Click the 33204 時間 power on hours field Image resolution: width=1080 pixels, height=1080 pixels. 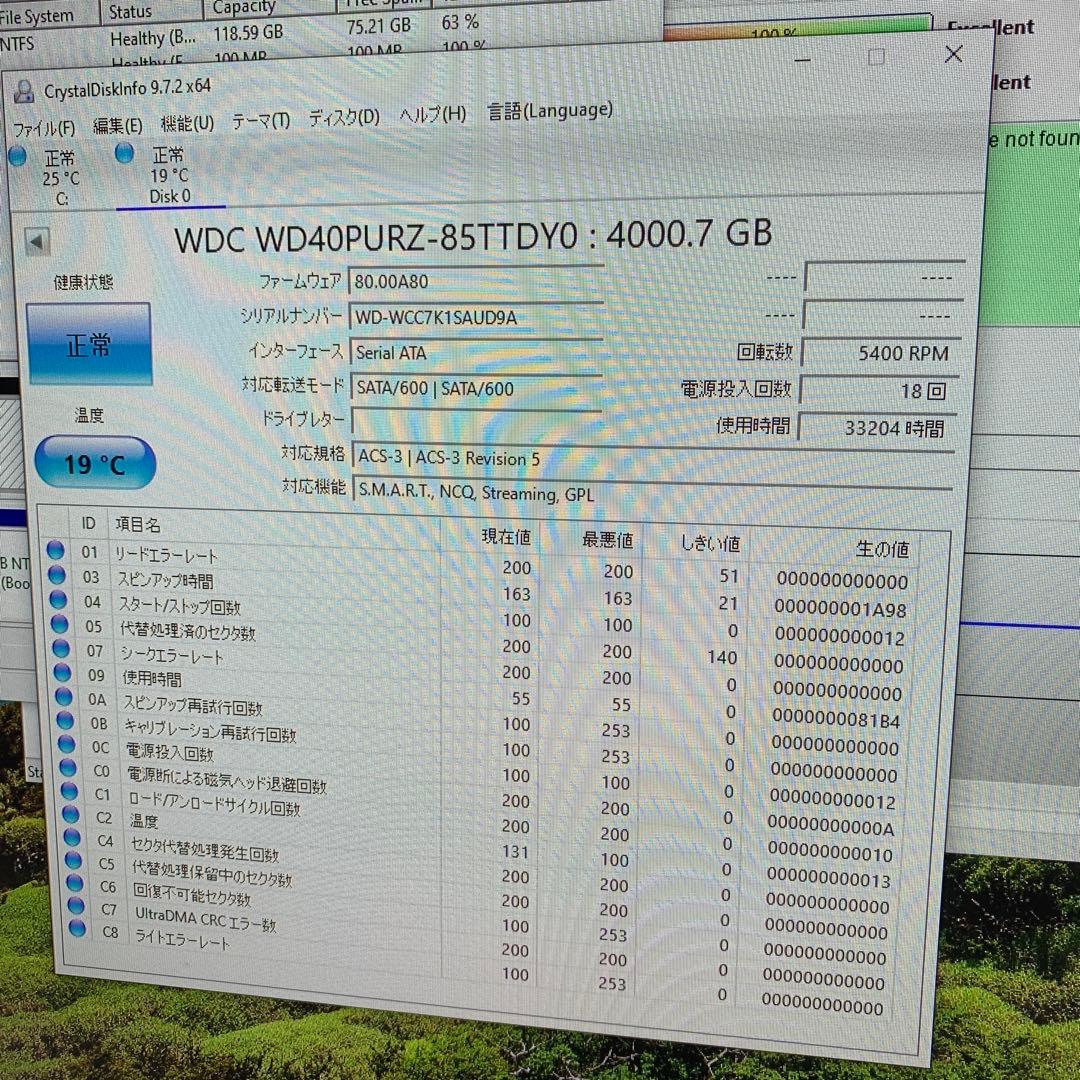click(878, 428)
